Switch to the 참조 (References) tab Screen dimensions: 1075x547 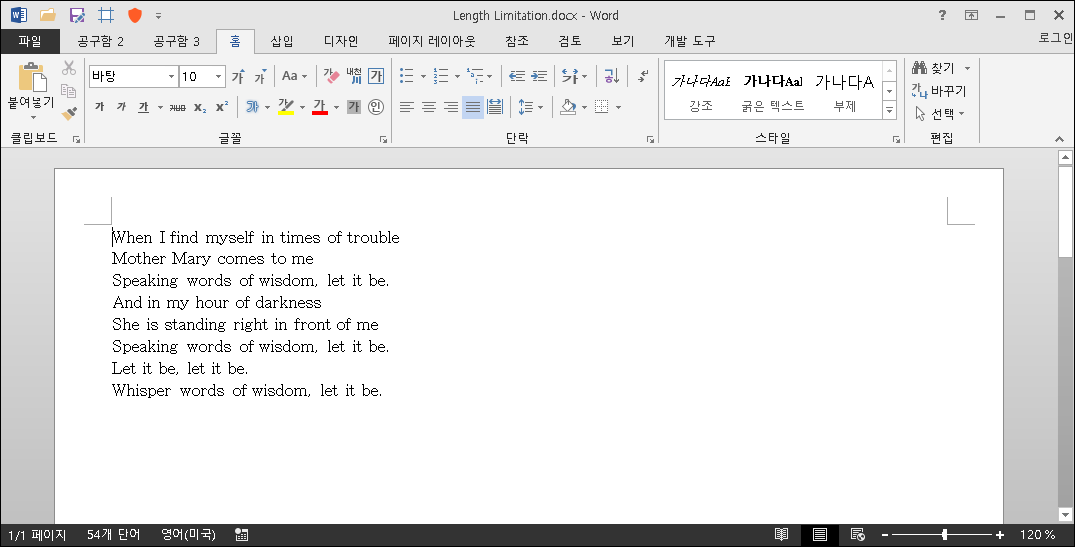[x=517, y=41]
